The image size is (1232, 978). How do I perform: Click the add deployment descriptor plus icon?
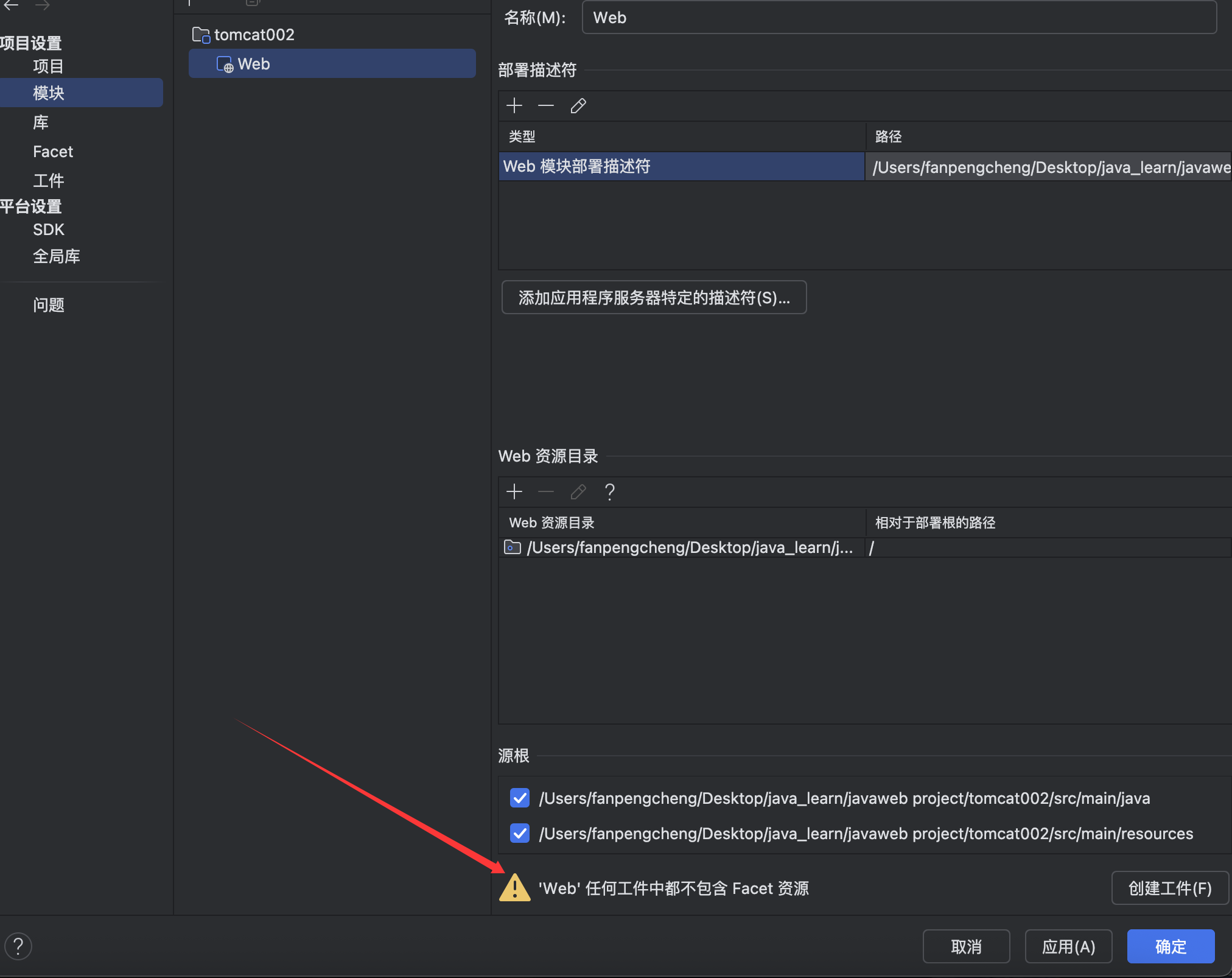(514, 106)
